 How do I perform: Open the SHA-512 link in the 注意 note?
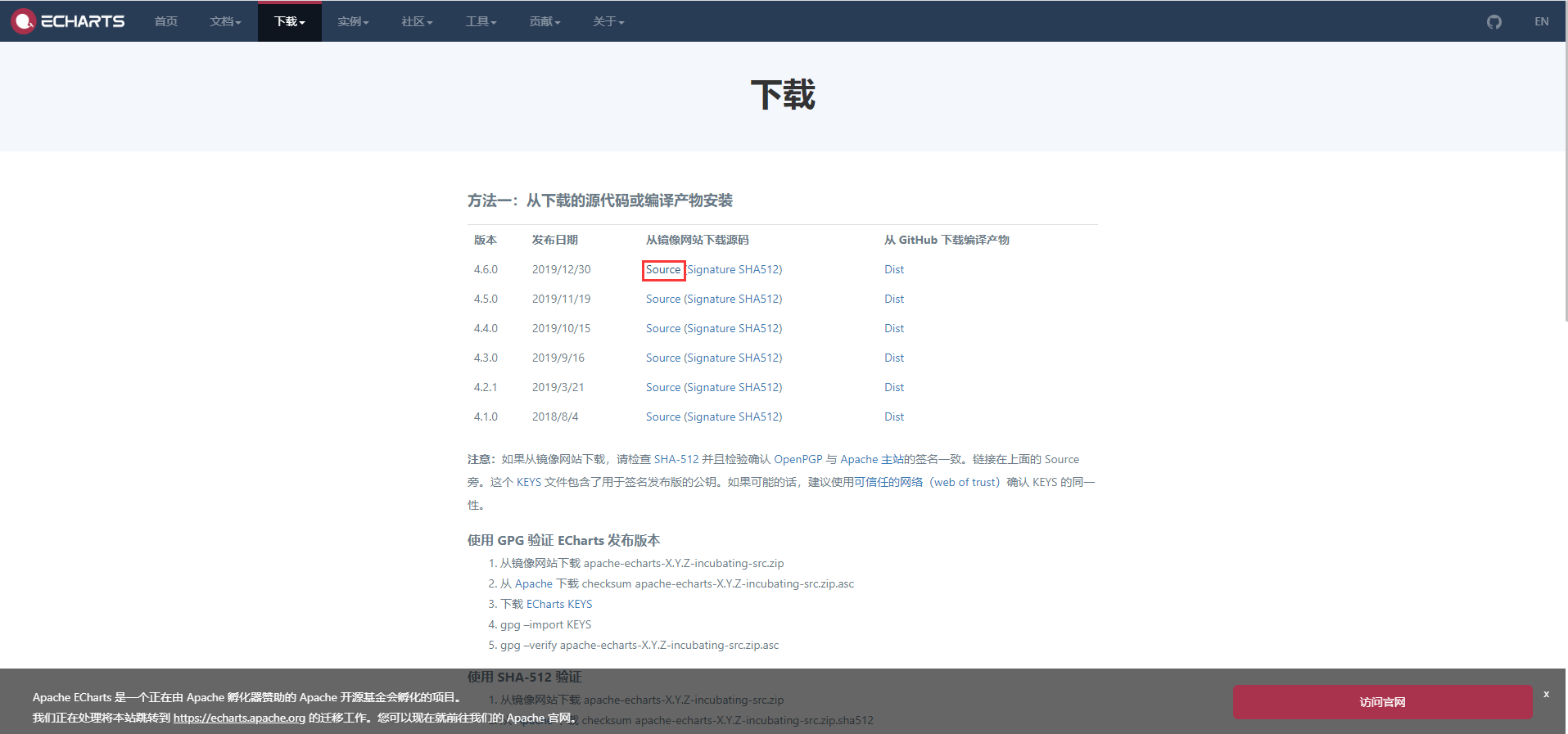(x=676, y=459)
